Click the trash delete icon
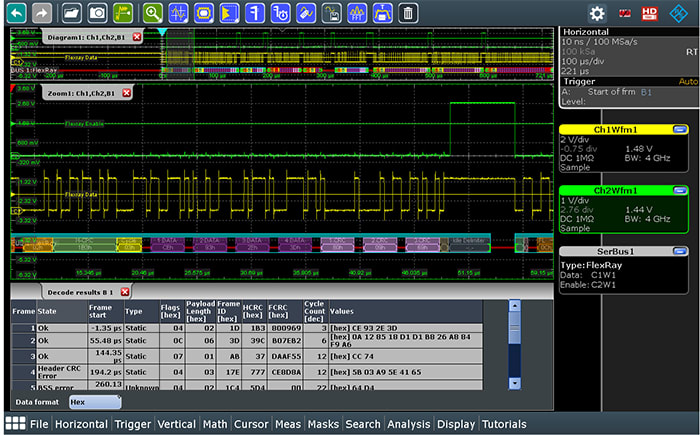 (x=408, y=13)
